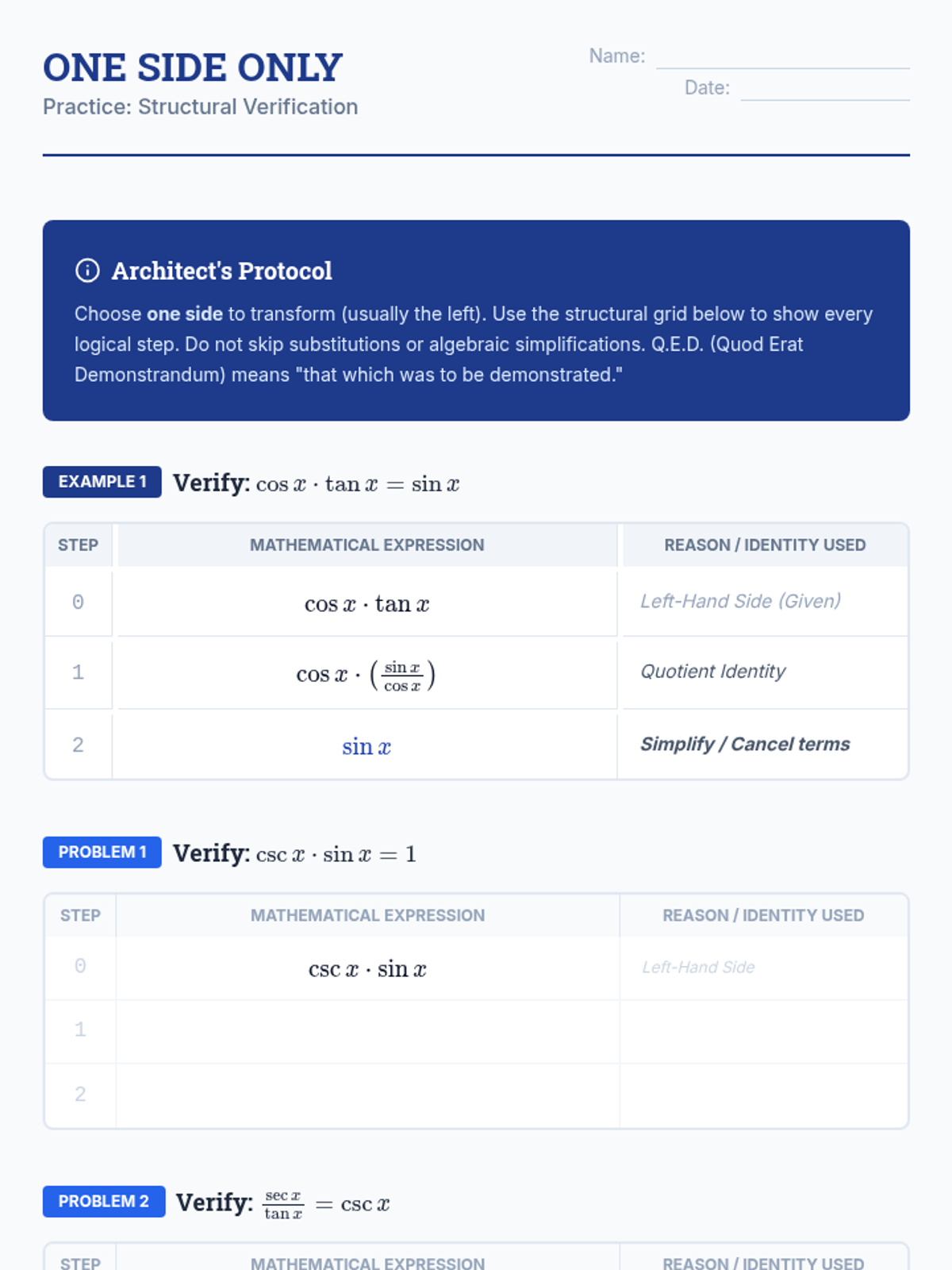Click the csc x · sin x expression in step 0
This screenshot has height=1270, width=952.
(367, 969)
